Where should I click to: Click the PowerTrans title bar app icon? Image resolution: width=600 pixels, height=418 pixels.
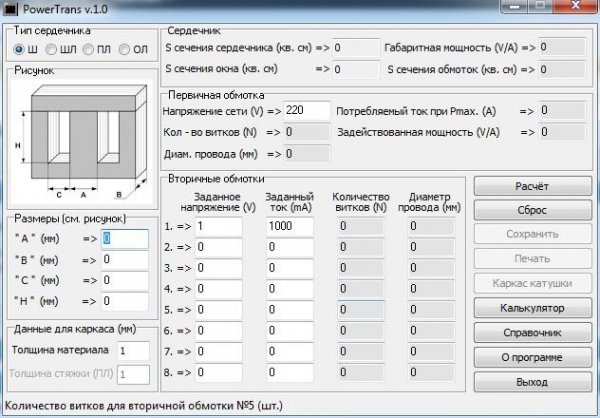(x=10, y=9)
